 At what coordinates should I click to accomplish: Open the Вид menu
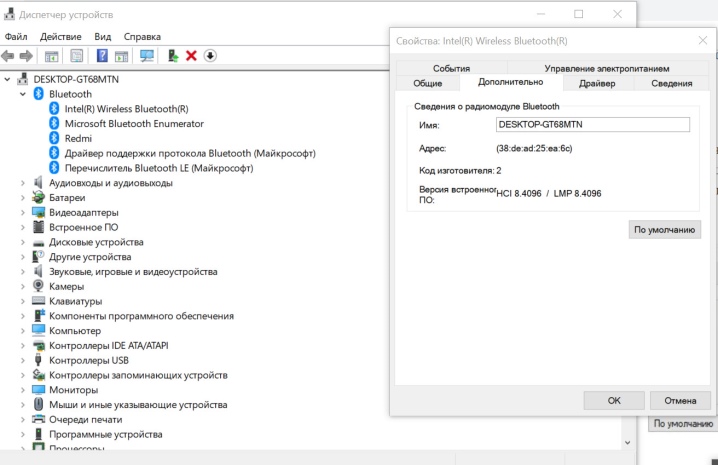[x=103, y=37]
